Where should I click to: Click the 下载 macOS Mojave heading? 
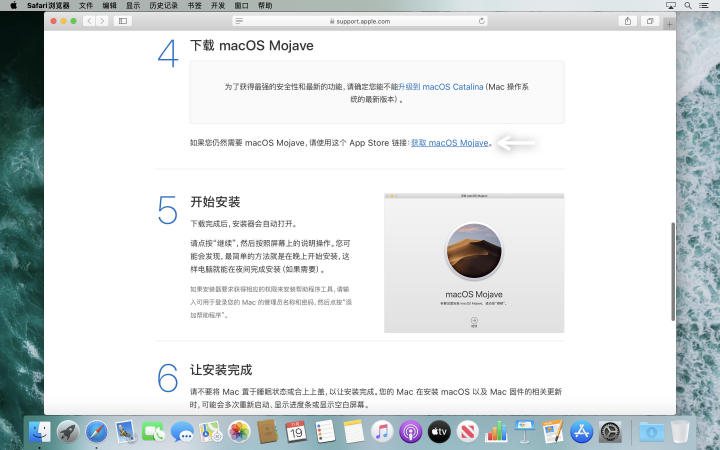point(252,45)
